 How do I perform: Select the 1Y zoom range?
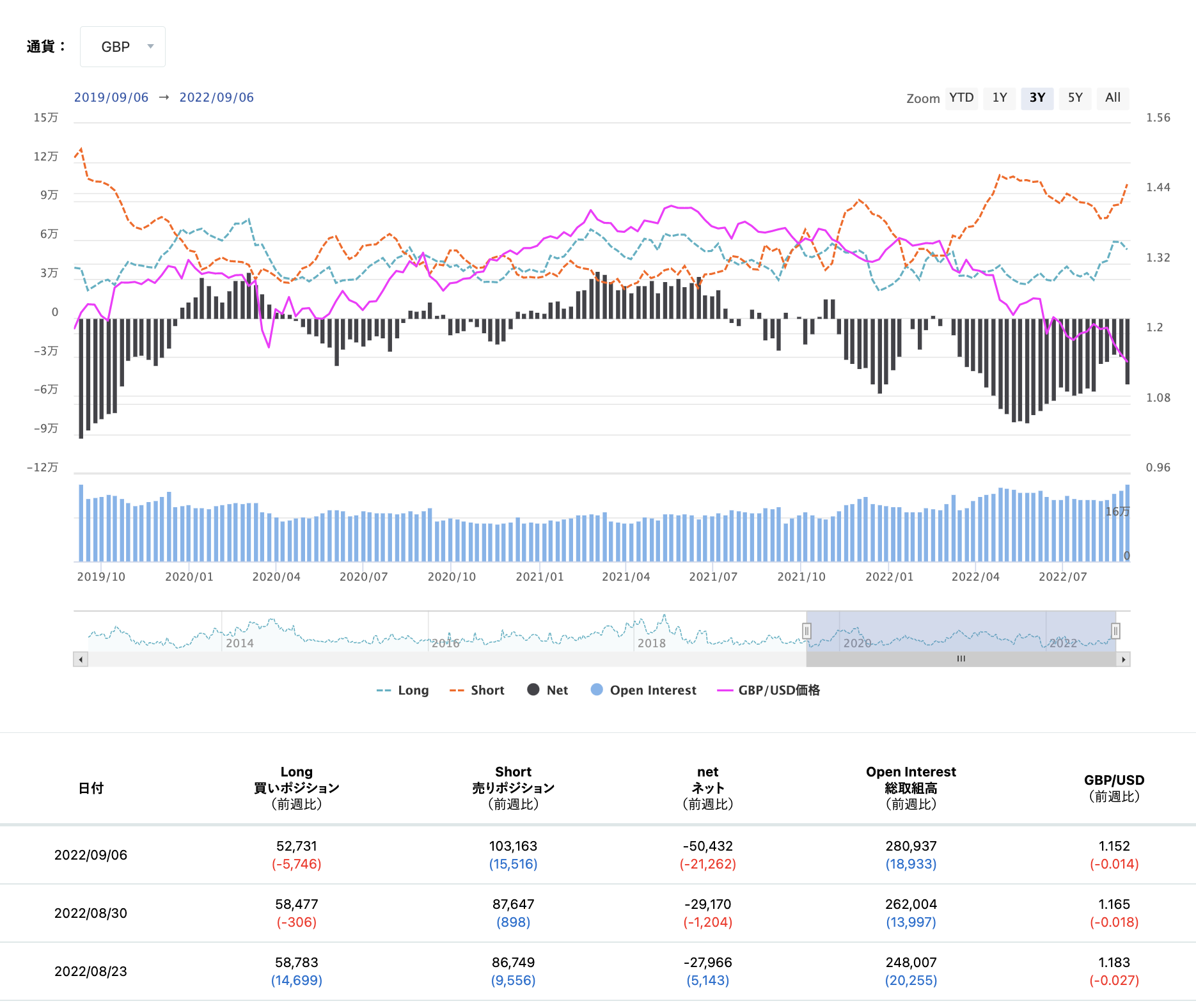1000,98
